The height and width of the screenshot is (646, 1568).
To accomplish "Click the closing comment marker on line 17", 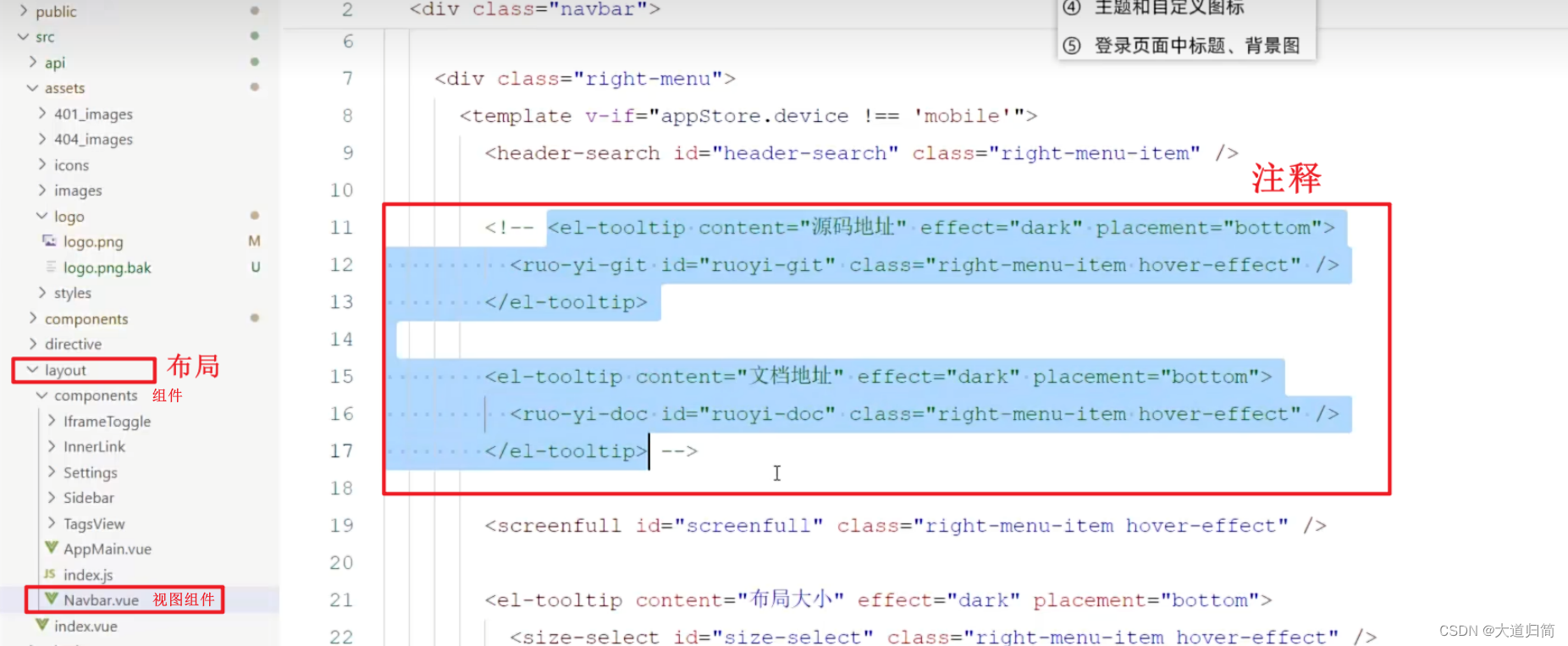I will click(x=679, y=451).
